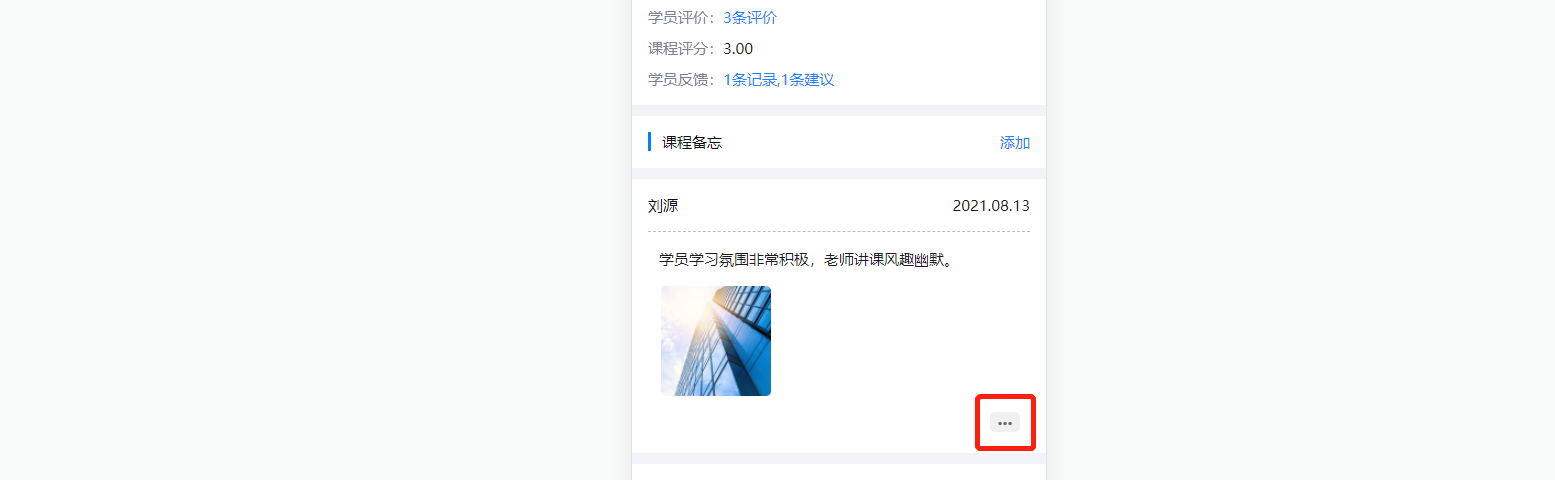This screenshot has width=1555, height=480.
Task: Click the 课程评分 label
Action: 685,49
